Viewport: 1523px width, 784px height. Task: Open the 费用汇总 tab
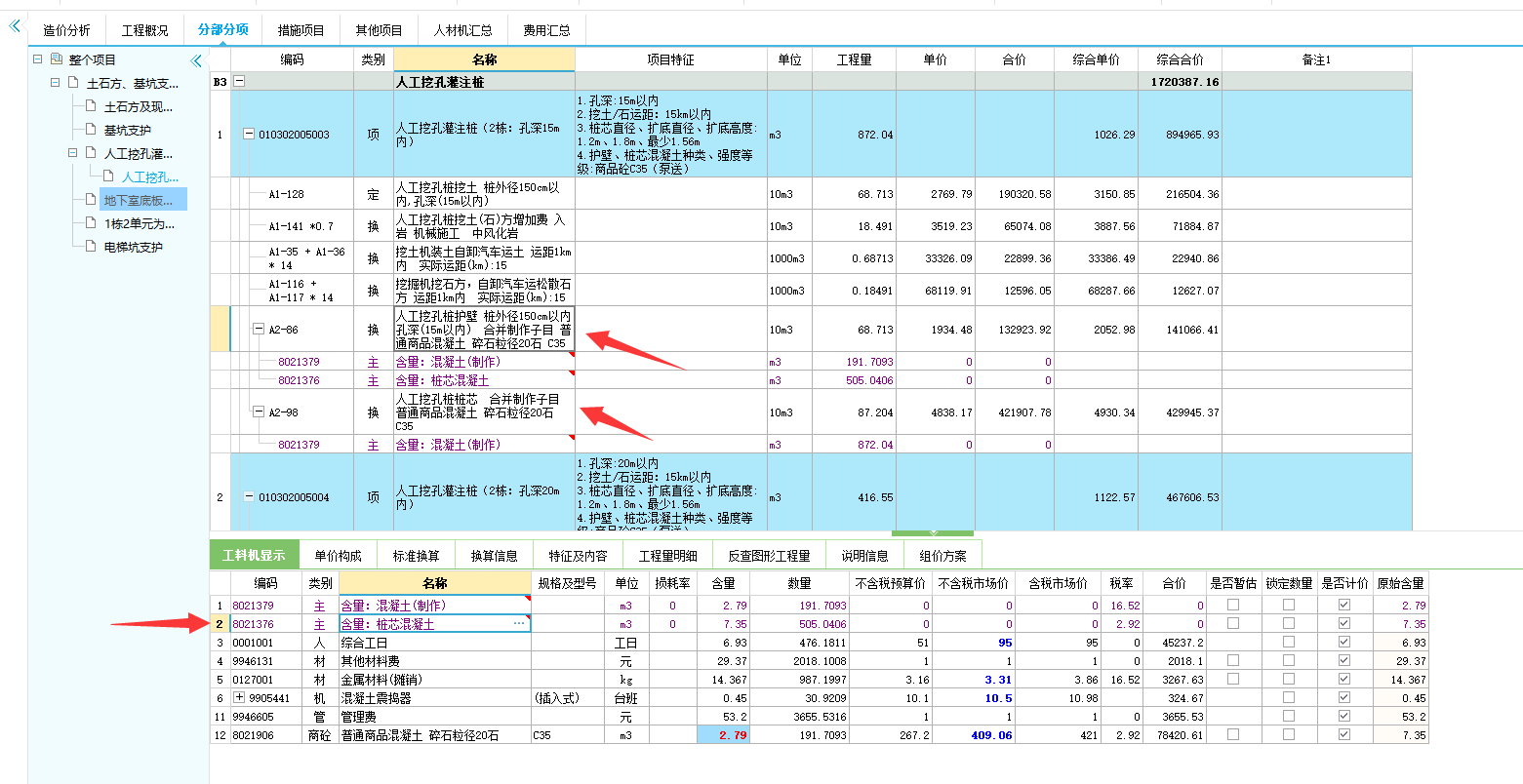point(546,30)
